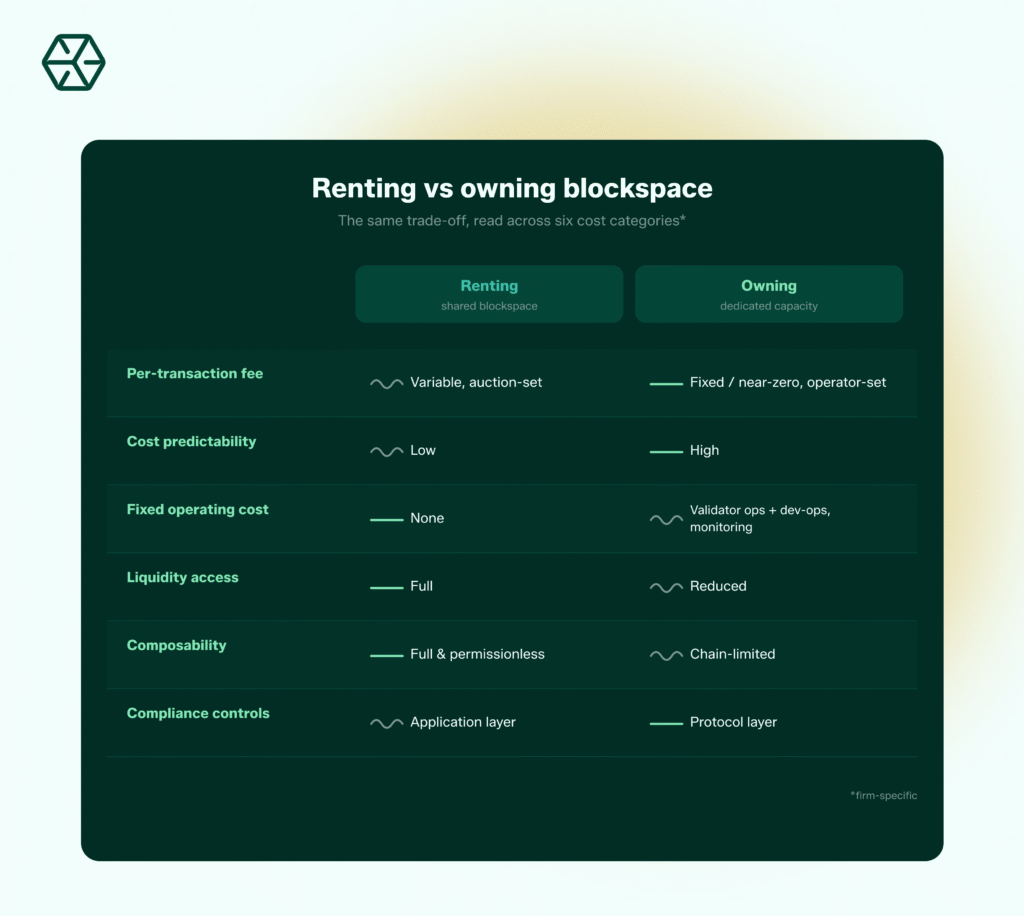Click the 'Reduced' cell text
This screenshot has height=916, width=1024.
[718, 586]
